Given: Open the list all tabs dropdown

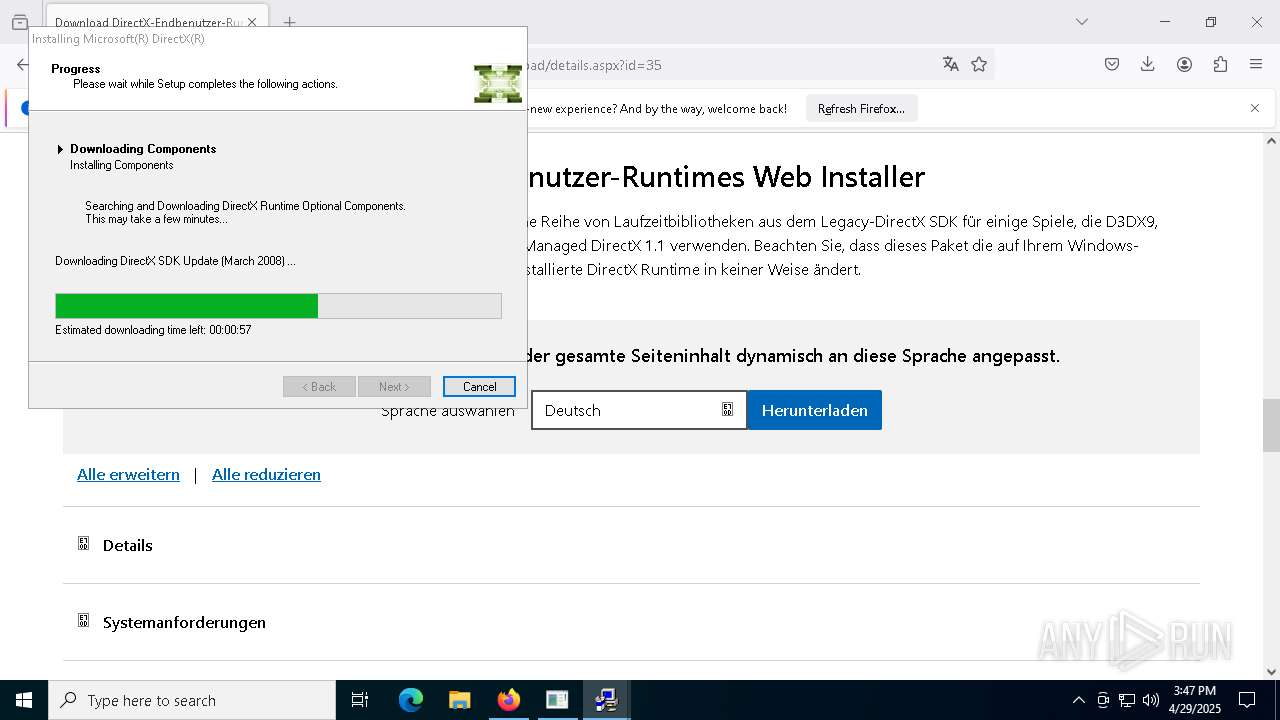Looking at the screenshot, I should point(1081,22).
